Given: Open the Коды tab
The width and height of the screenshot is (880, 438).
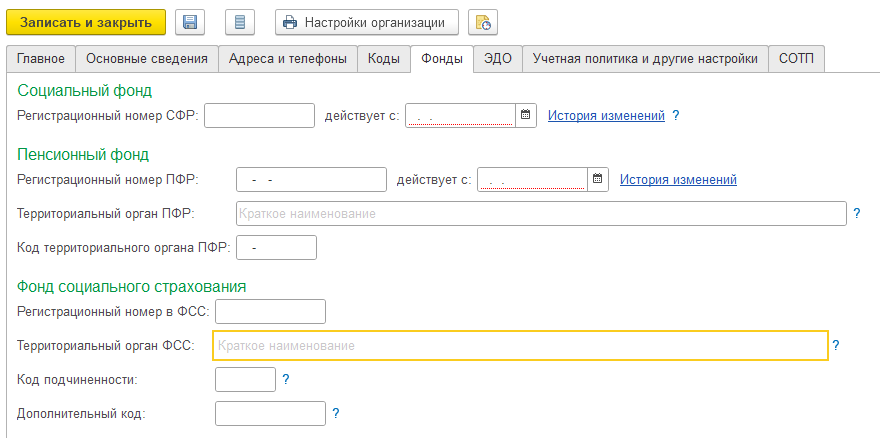Looking at the screenshot, I should [384, 59].
